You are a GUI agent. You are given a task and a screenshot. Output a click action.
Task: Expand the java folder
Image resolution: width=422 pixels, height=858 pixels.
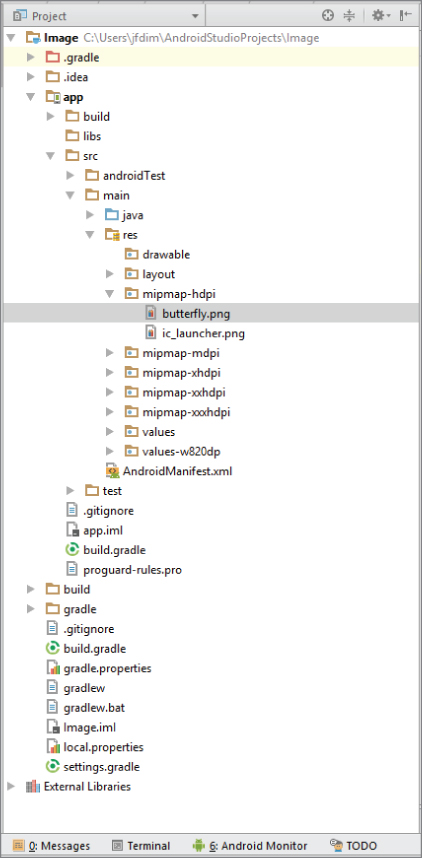(x=90, y=215)
